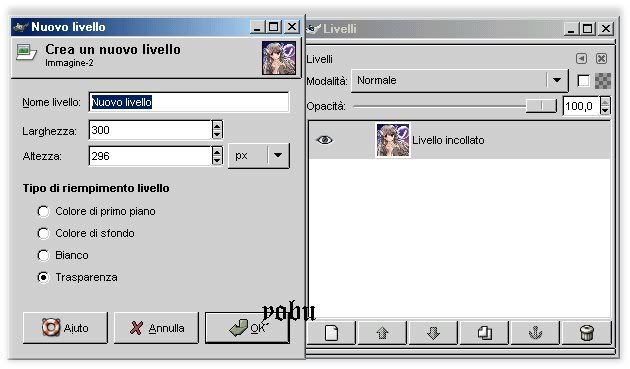Screen dimensions: 630x369
Task: Minimize the Nuovo livello dialog window
Action: pyautogui.click(x=257, y=27)
